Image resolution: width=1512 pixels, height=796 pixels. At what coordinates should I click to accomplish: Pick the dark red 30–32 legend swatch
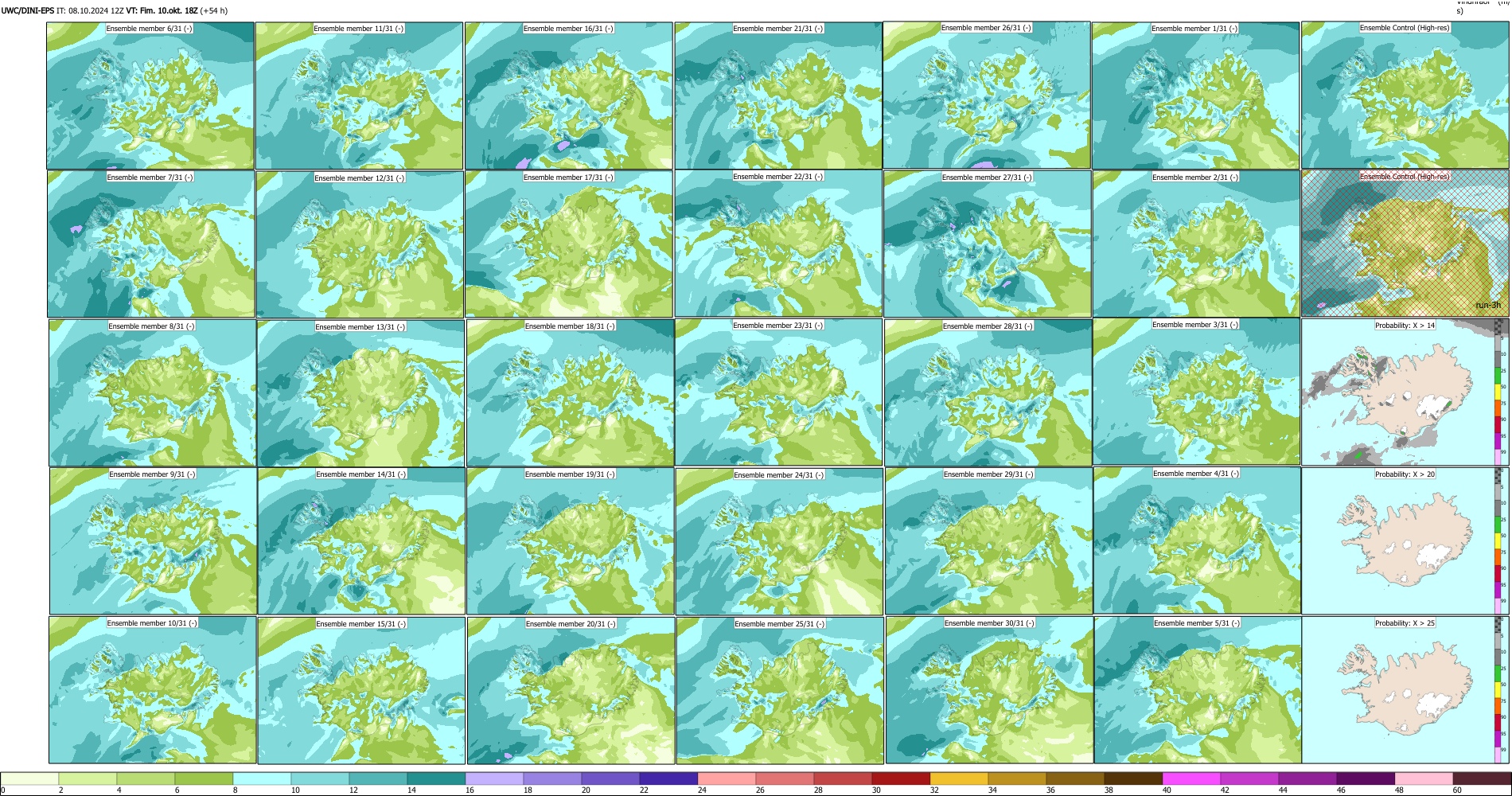coord(901,778)
